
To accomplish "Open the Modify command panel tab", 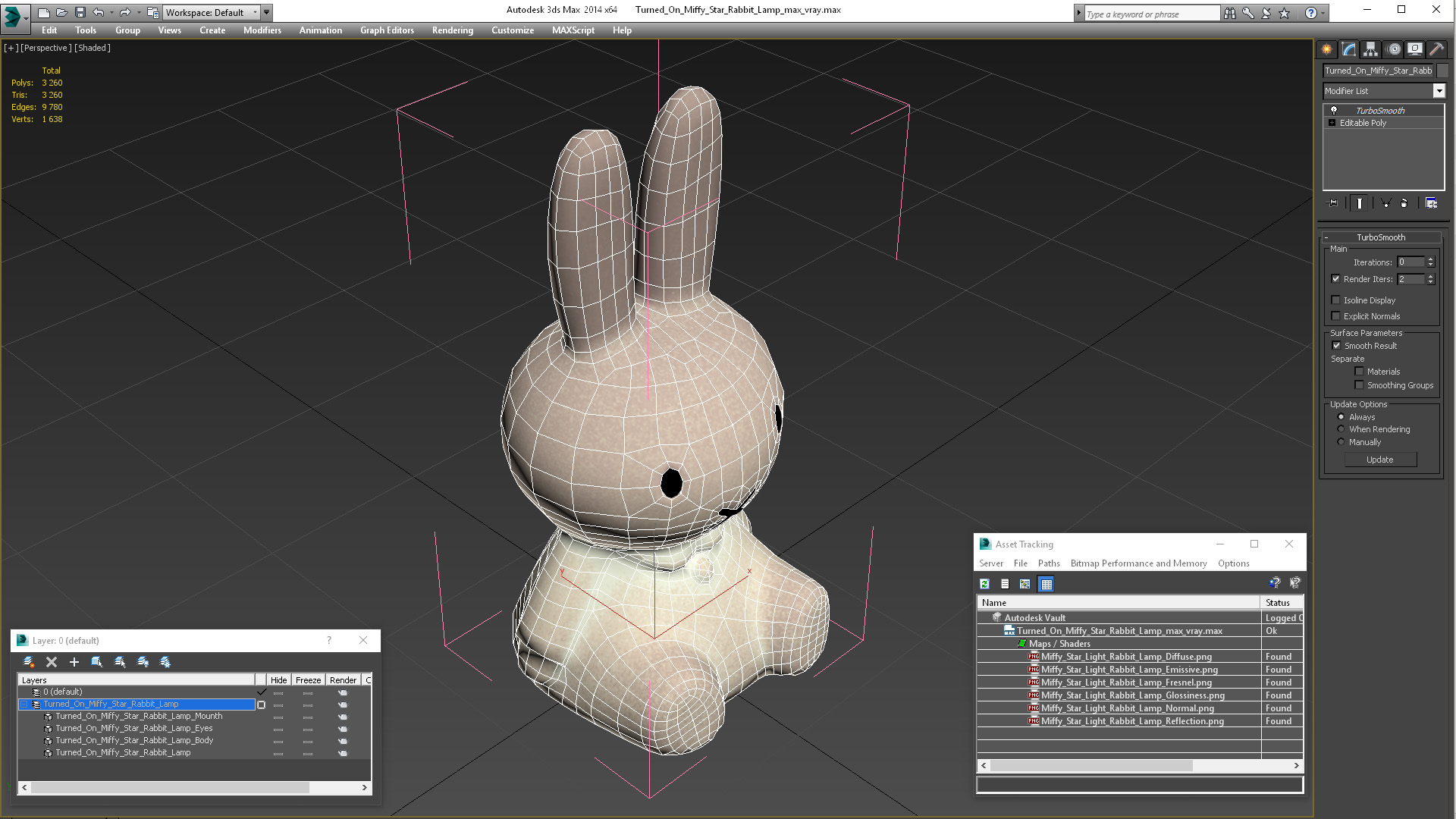I will tap(1349, 49).
